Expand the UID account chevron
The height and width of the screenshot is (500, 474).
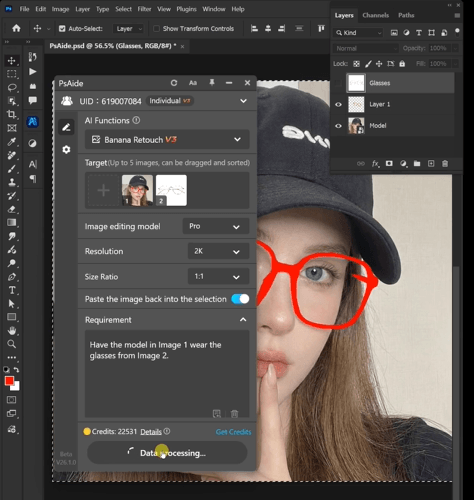coord(243,101)
